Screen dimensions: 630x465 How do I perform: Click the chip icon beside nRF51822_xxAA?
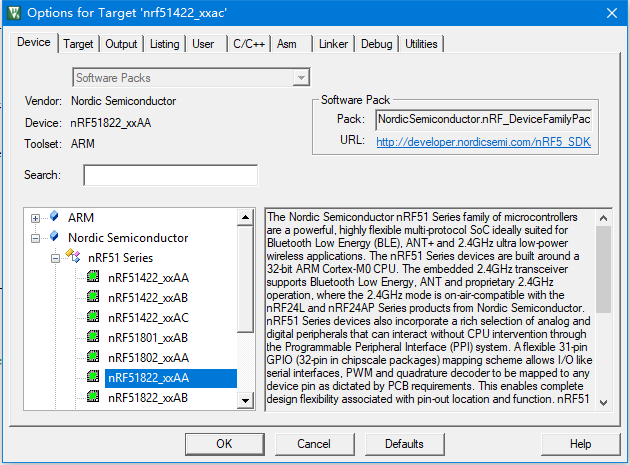pyautogui.click(x=93, y=376)
